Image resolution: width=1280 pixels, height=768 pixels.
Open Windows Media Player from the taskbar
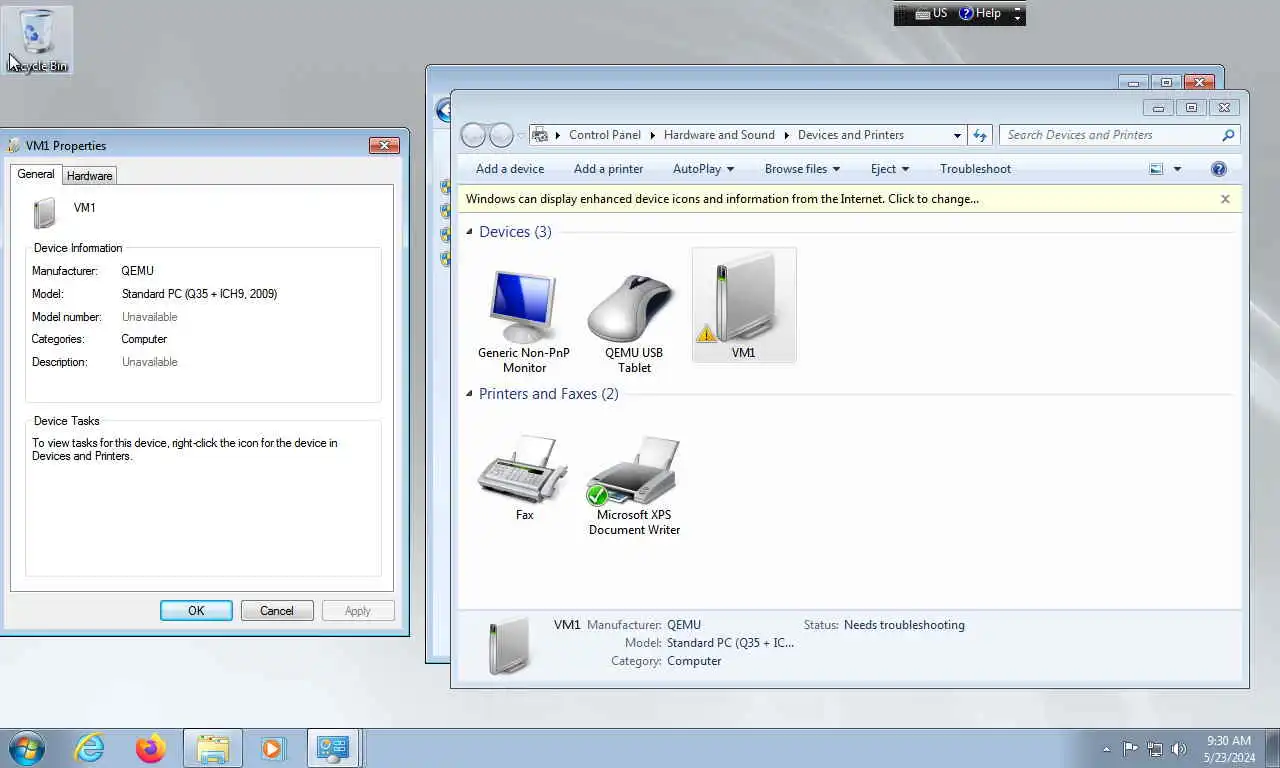[x=272, y=748]
